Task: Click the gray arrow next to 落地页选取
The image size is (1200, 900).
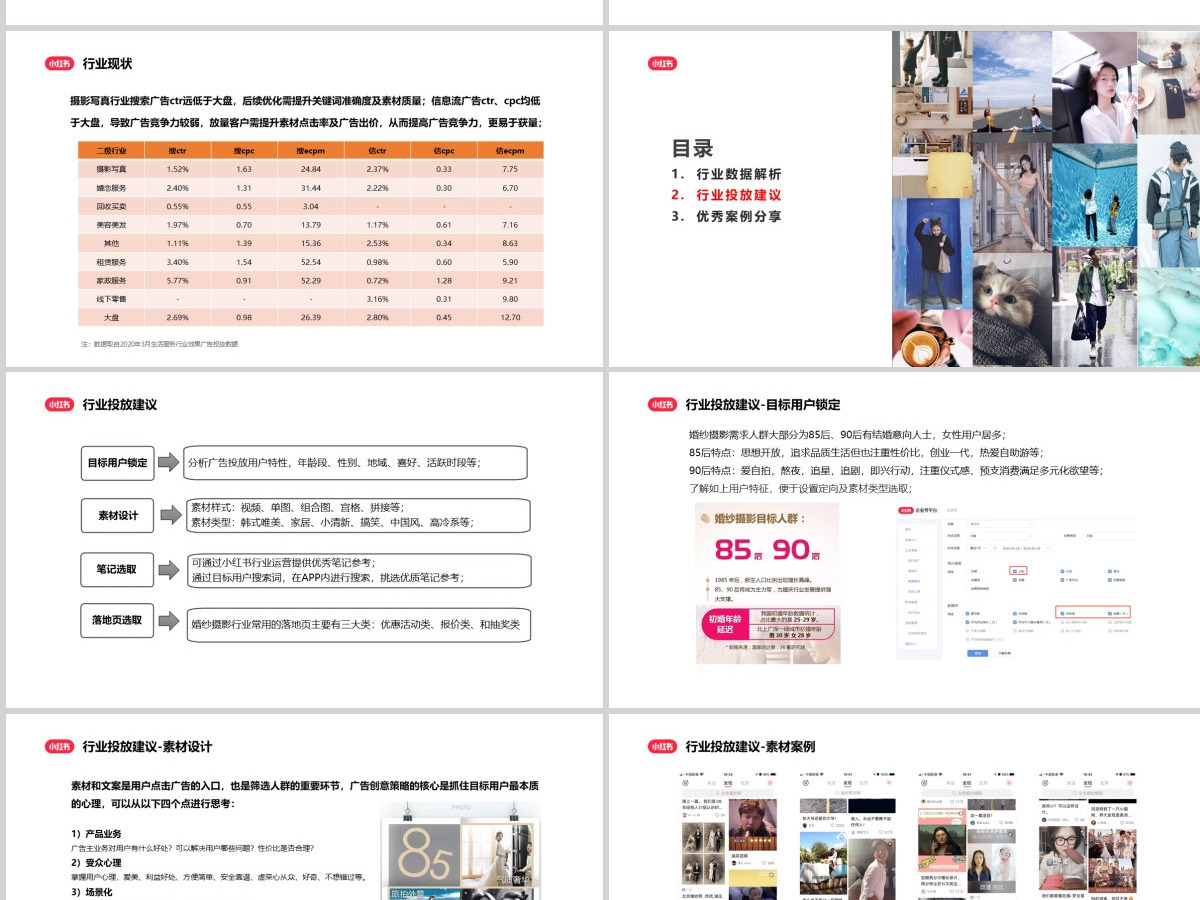Action: click(169, 620)
